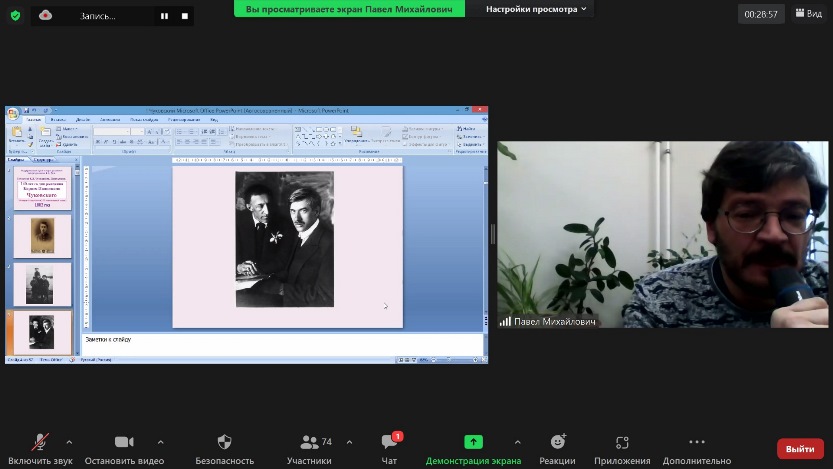Viewport: 833px width, 469px height.
Task: Expand the video options arrow next to camera
Action: coord(160,442)
